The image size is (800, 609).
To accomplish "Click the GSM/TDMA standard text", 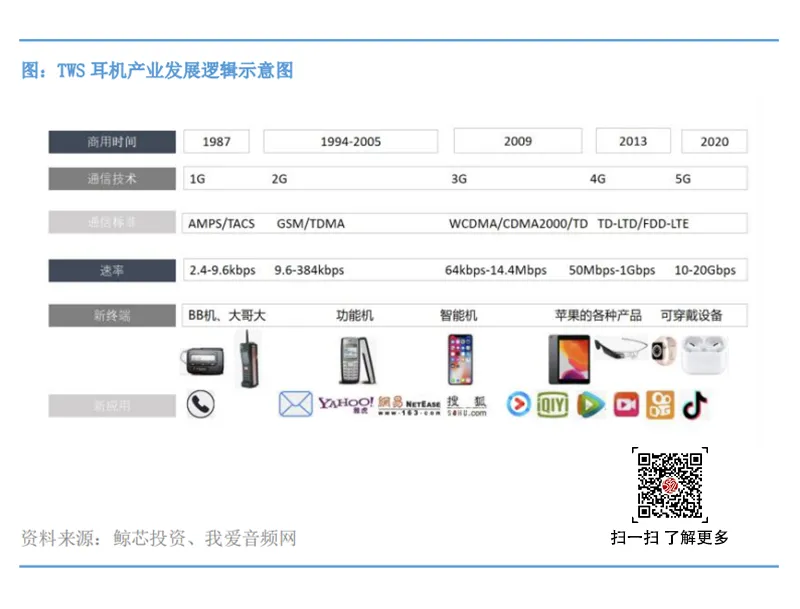I will point(311,223).
